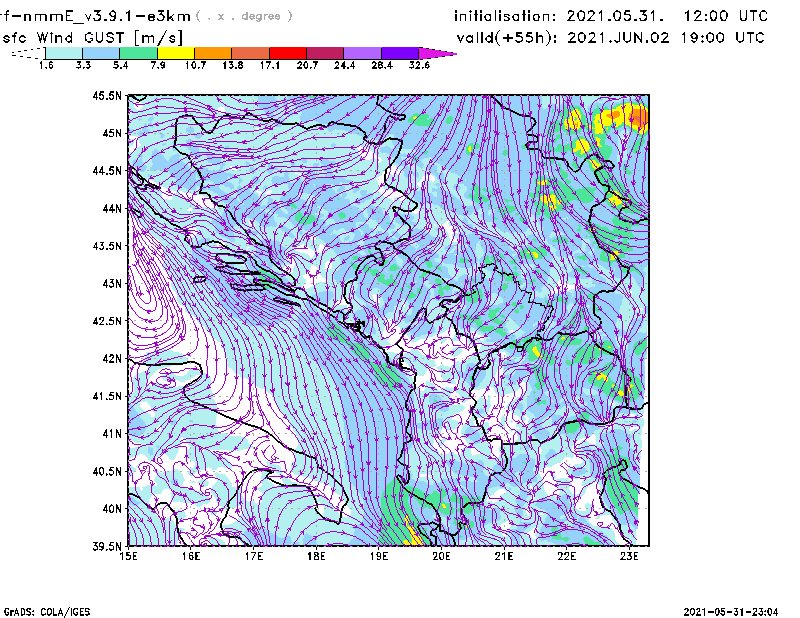The image size is (800, 618).
Task: Click the 44.5N latitude axis label
Action: [x=107, y=170]
